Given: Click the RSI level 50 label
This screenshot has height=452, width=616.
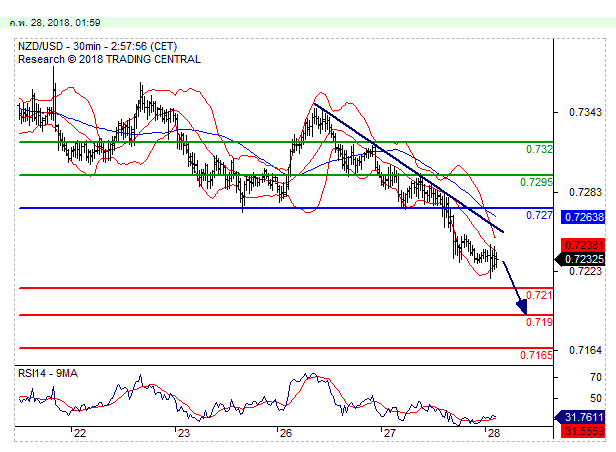Looking at the screenshot, I should pyautogui.click(x=596, y=398).
